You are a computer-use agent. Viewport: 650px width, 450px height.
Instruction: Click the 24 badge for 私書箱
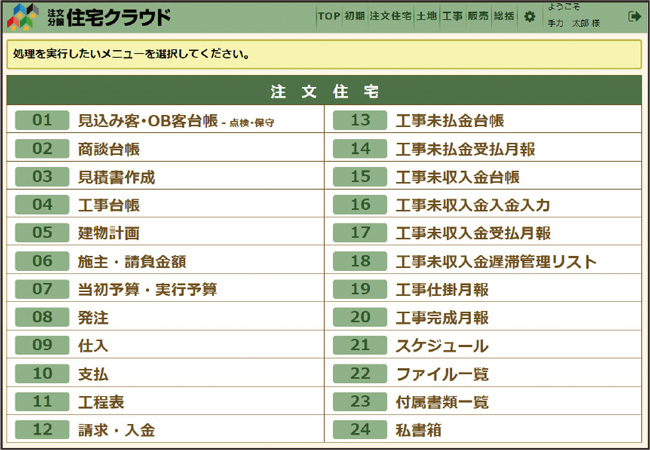point(360,430)
